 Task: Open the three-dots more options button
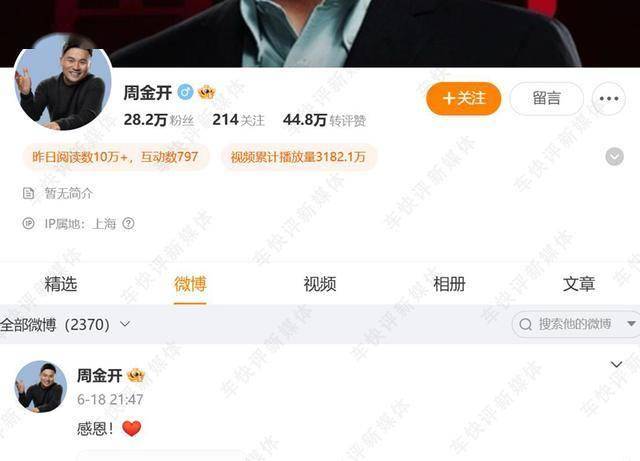coord(609,98)
